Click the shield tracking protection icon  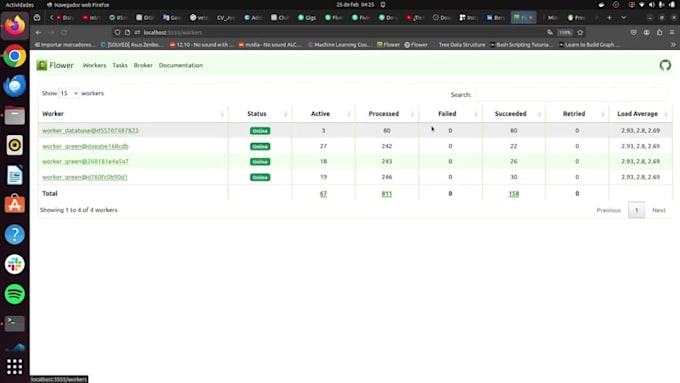click(x=117, y=33)
